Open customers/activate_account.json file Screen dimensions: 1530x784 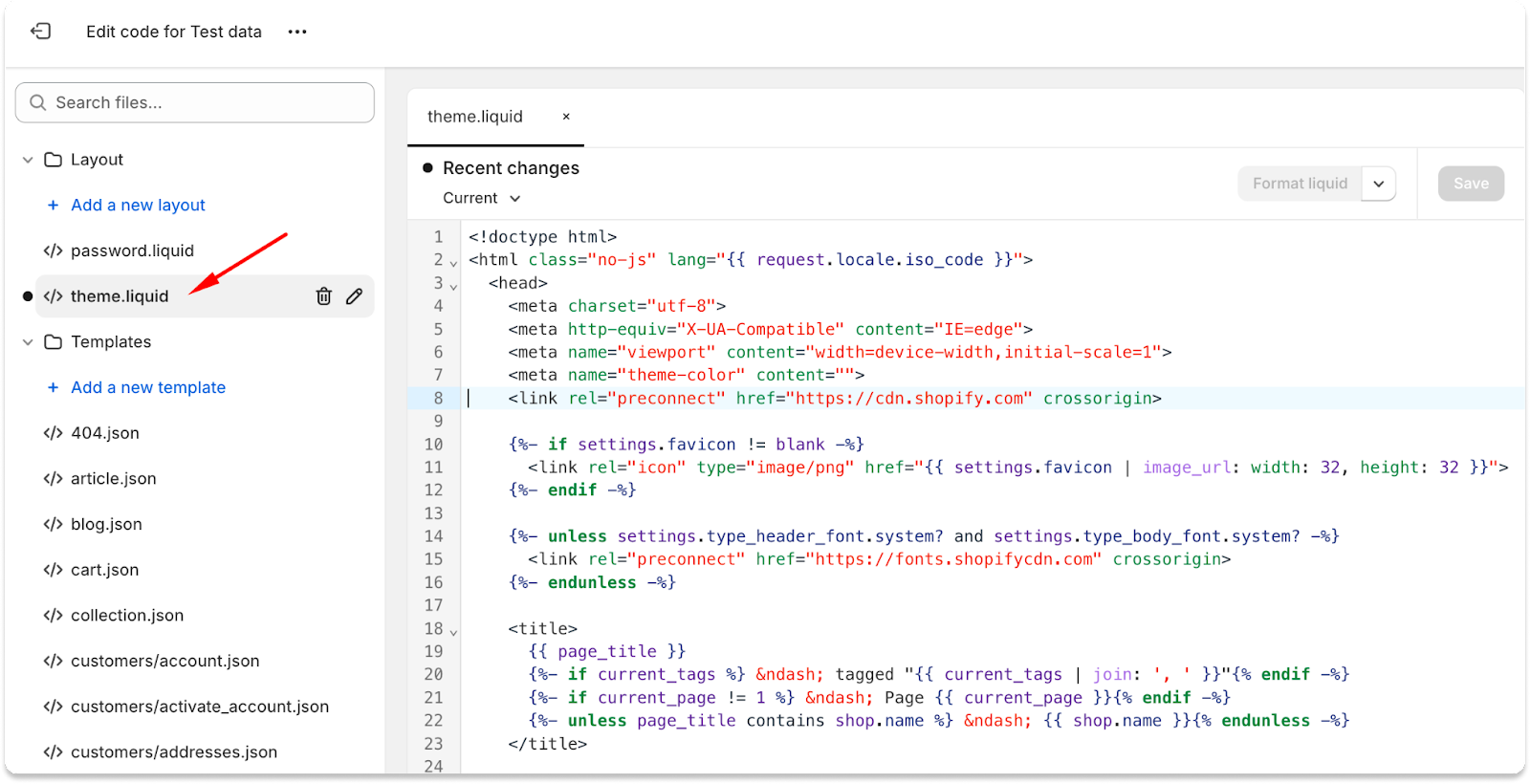coord(200,707)
